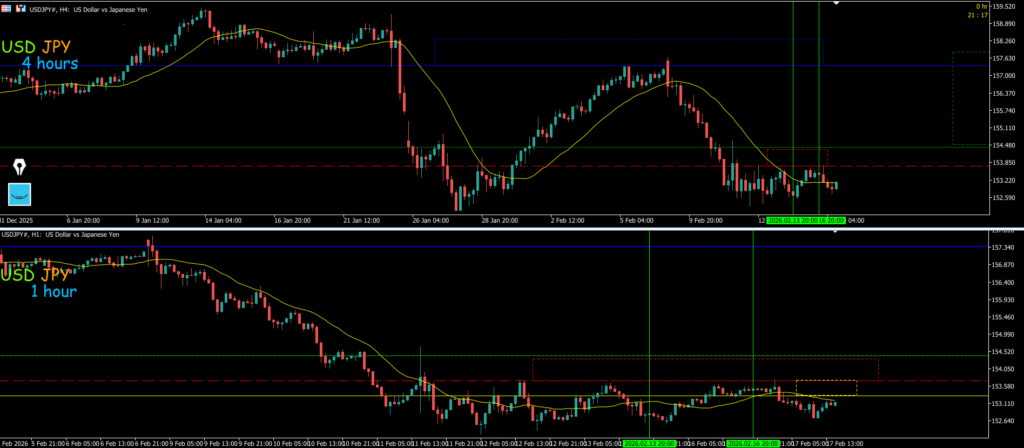Viewport: 1024px width, 448px height.
Task: Click the pen nib icon on H4 chart
Action: 20,164
